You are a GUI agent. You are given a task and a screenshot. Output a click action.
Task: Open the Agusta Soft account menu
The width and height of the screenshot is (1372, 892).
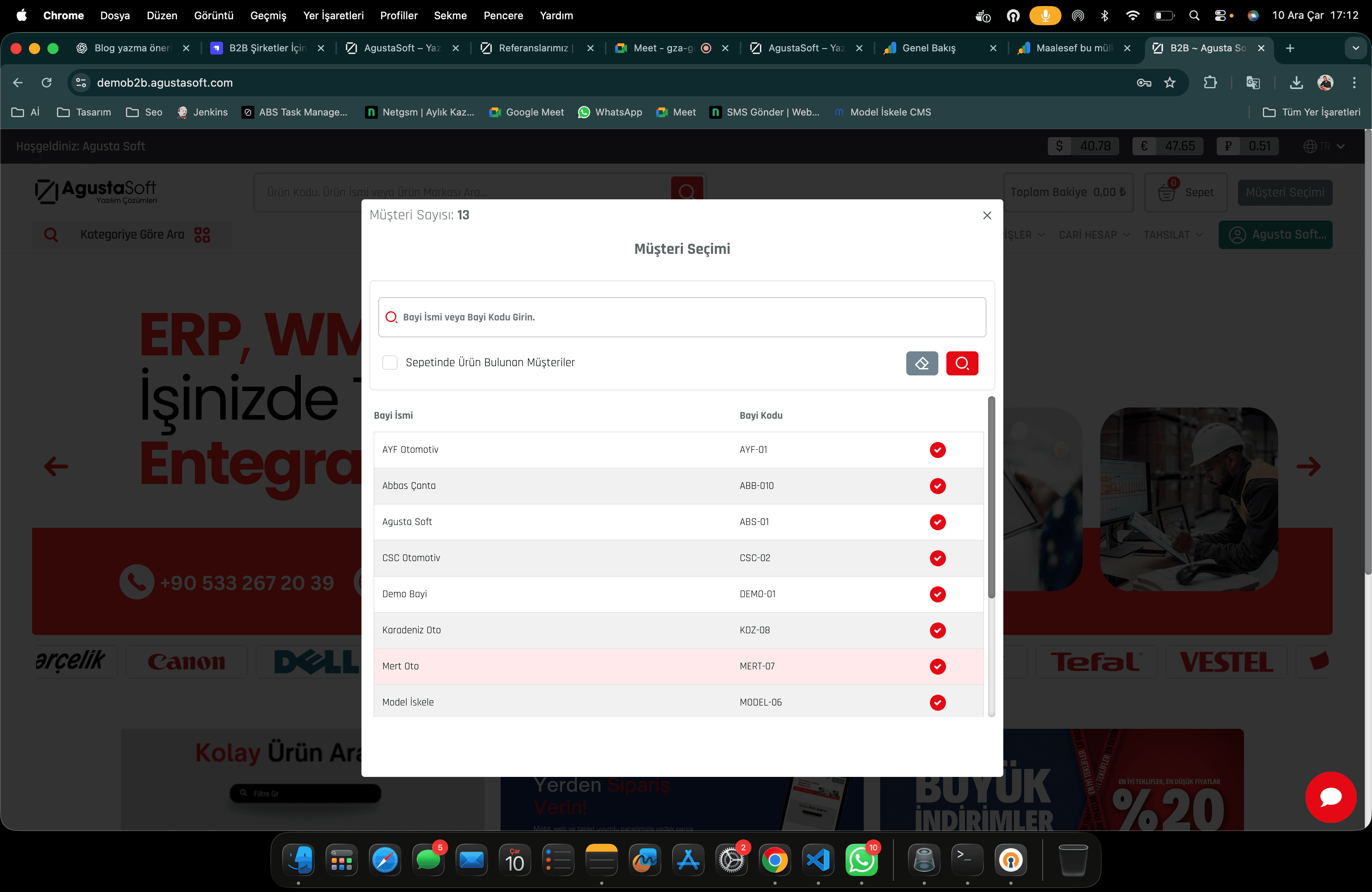pos(1275,235)
